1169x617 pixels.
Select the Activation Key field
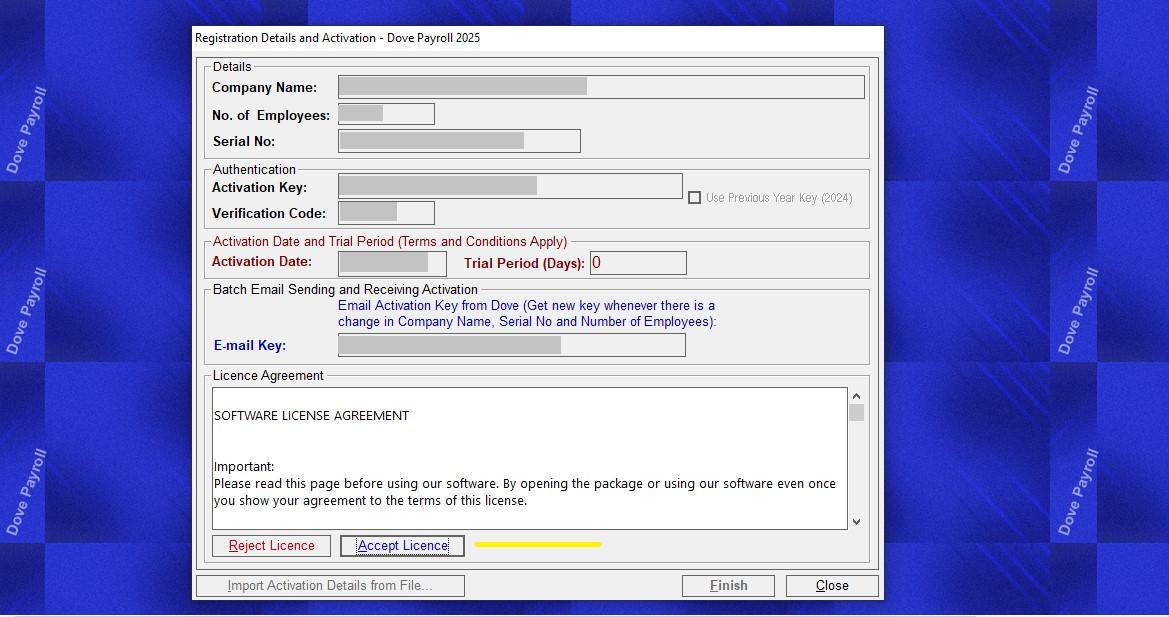pyautogui.click(x=510, y=186)
